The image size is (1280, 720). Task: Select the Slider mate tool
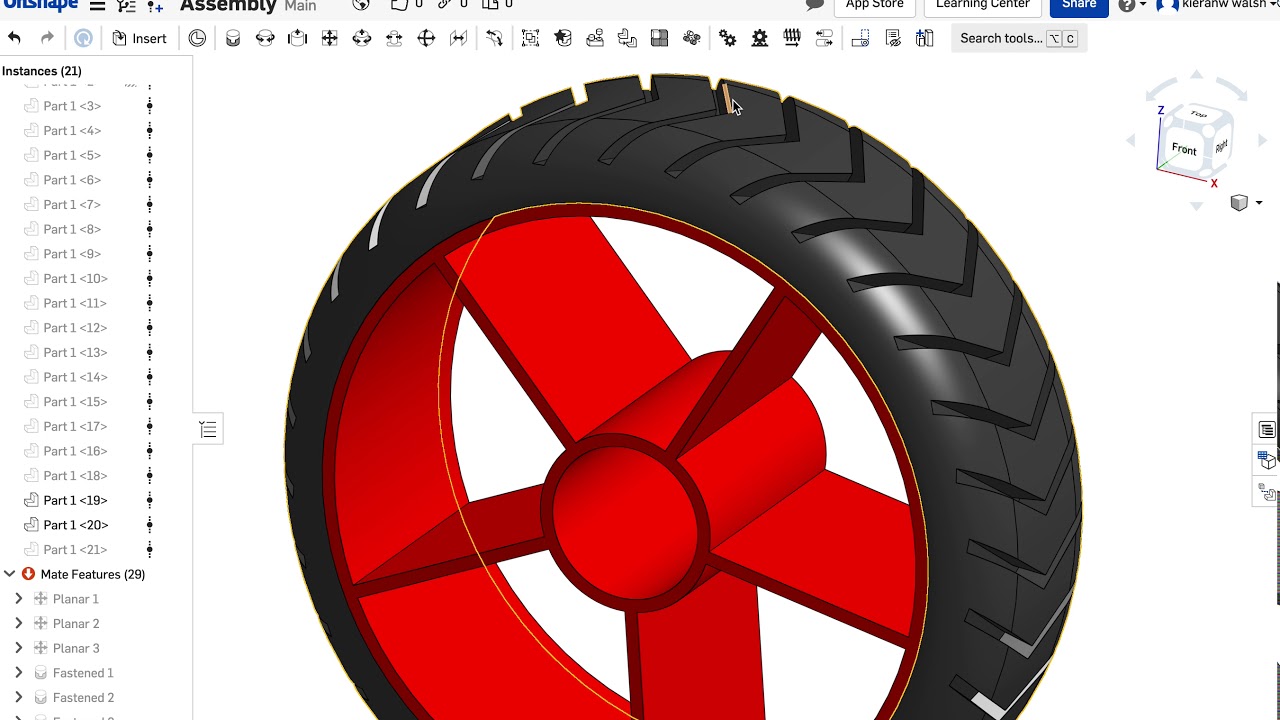coord(297,38)
